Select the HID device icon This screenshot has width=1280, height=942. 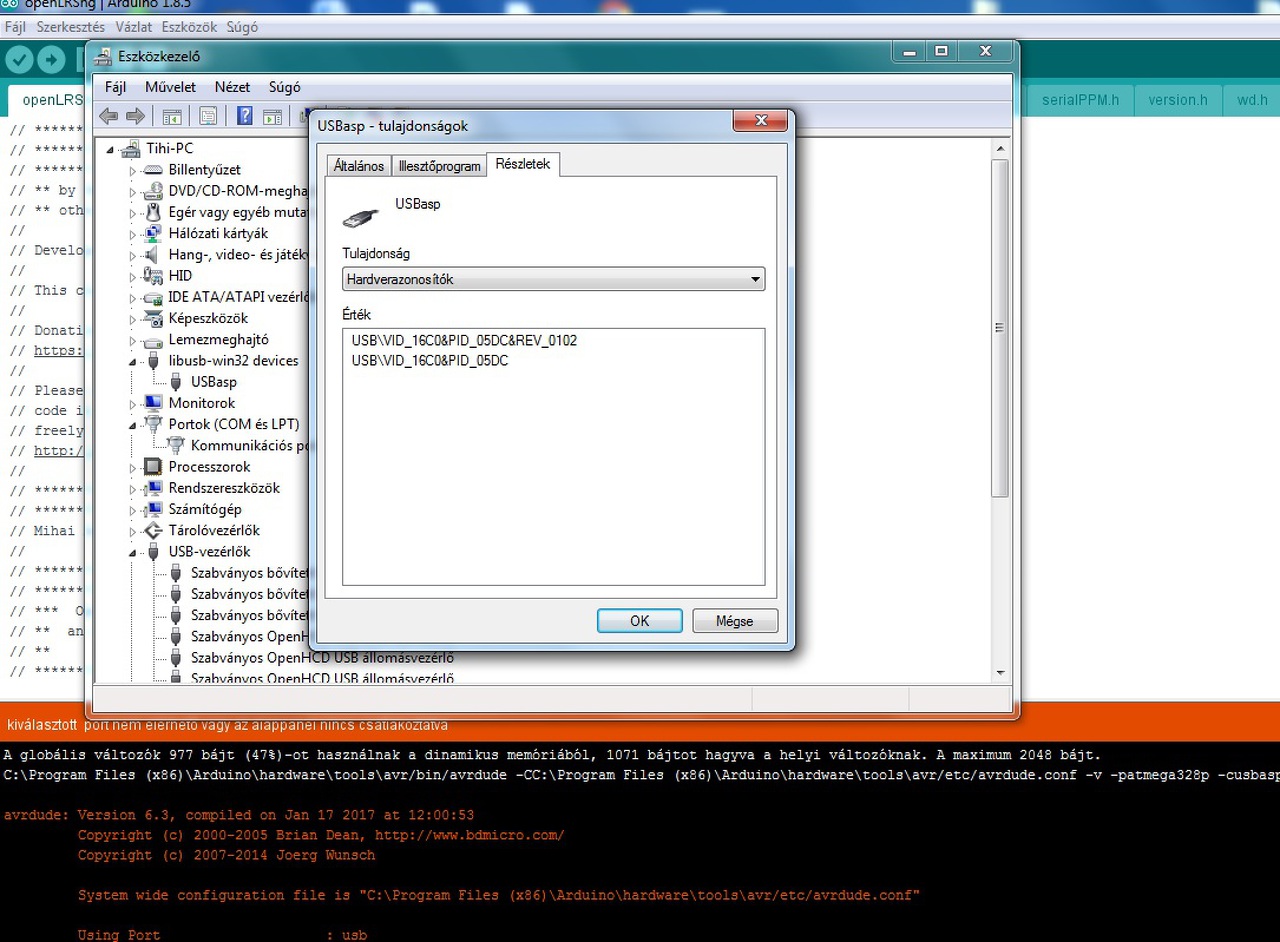click(152, 276)
